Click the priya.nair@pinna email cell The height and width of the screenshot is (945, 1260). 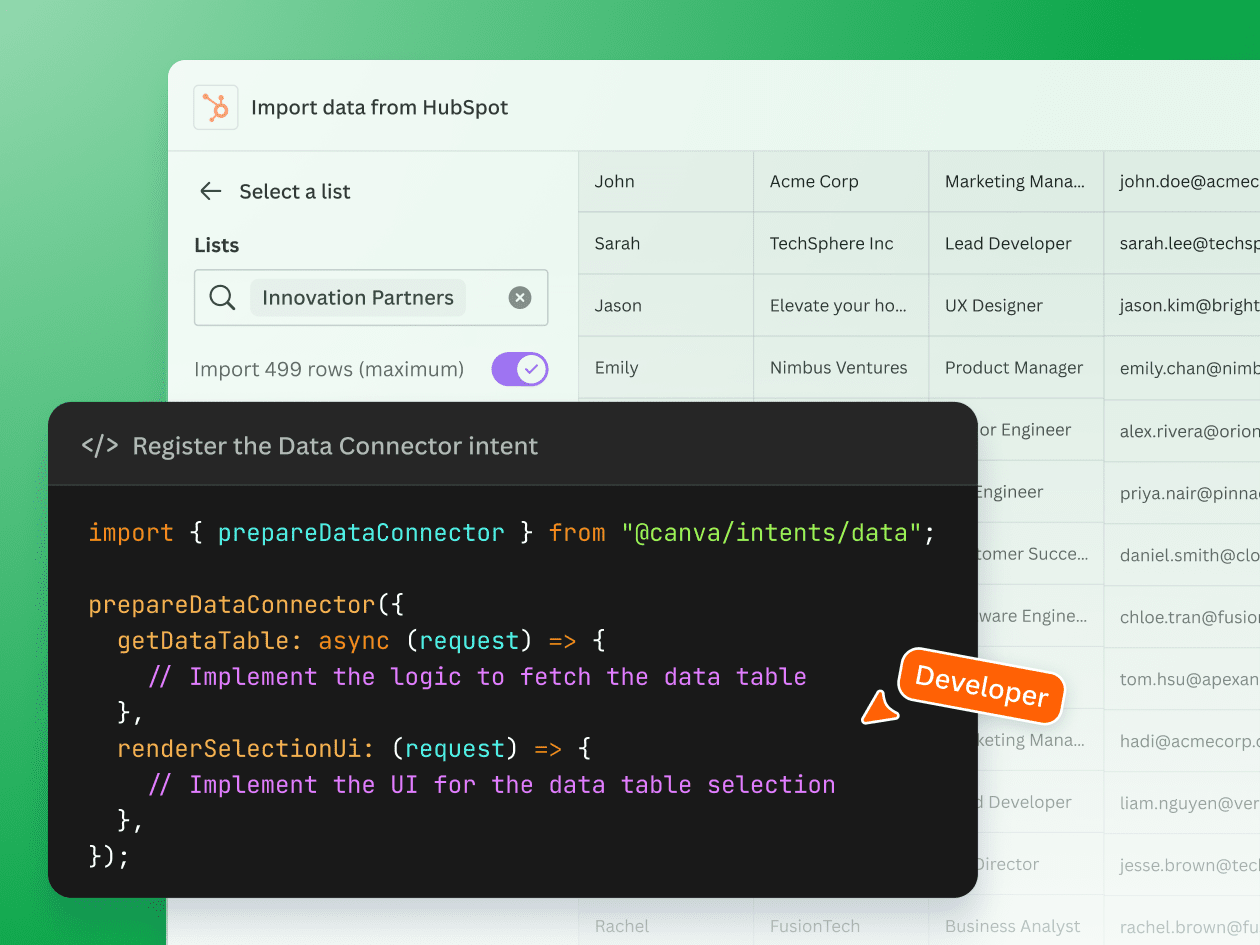[x=1182, y=492]
